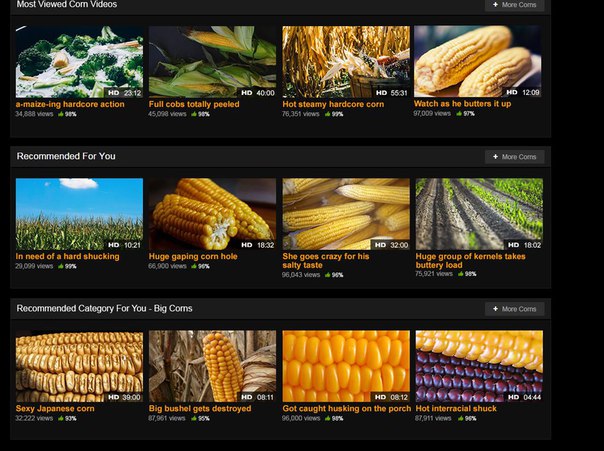This screenshot has width=604, height=451.
Task: Play the cobs in water thumbnail, 32:00
Action: click(346, 214)
